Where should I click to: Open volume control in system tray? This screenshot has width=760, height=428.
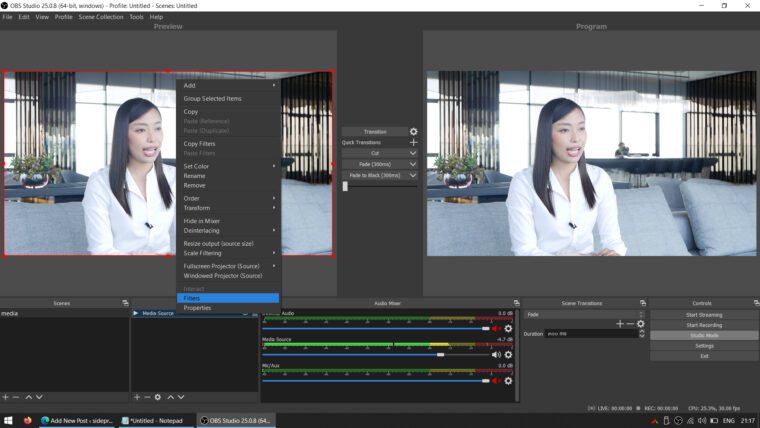coord(702,421)
